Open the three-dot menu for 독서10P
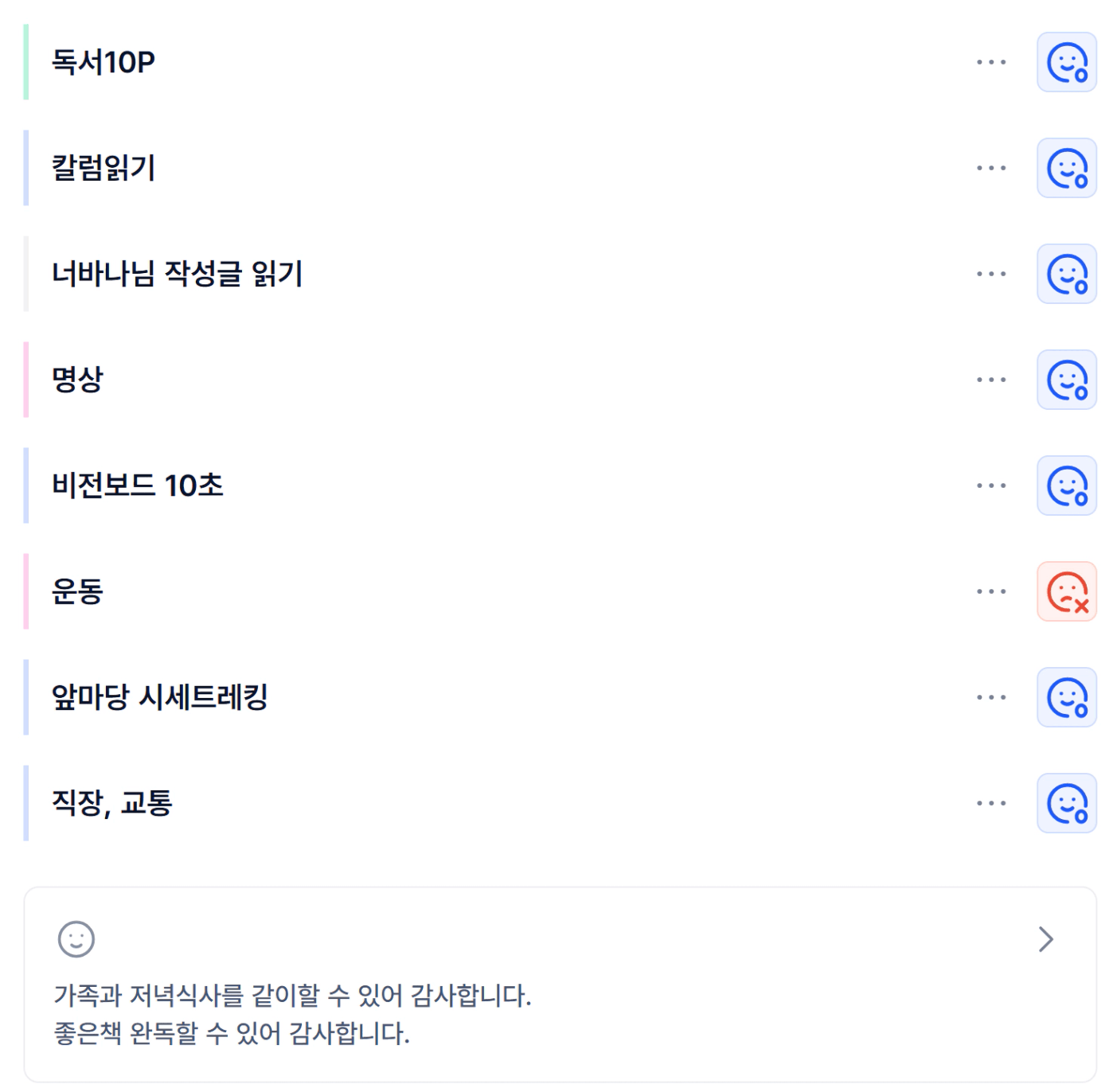 pos(991,62)
